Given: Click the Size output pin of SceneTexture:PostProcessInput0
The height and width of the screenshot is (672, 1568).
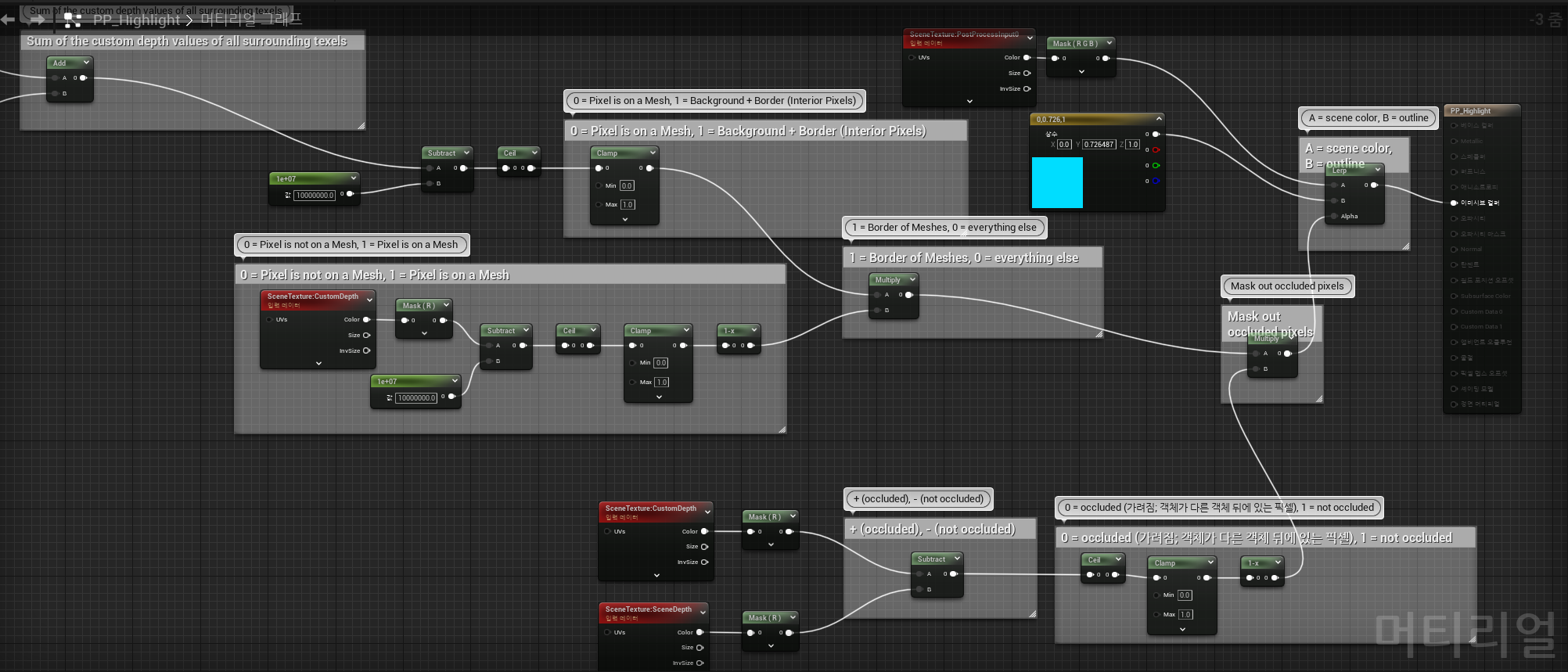Looking at the screenshot, I should [x=1027, y=73].
